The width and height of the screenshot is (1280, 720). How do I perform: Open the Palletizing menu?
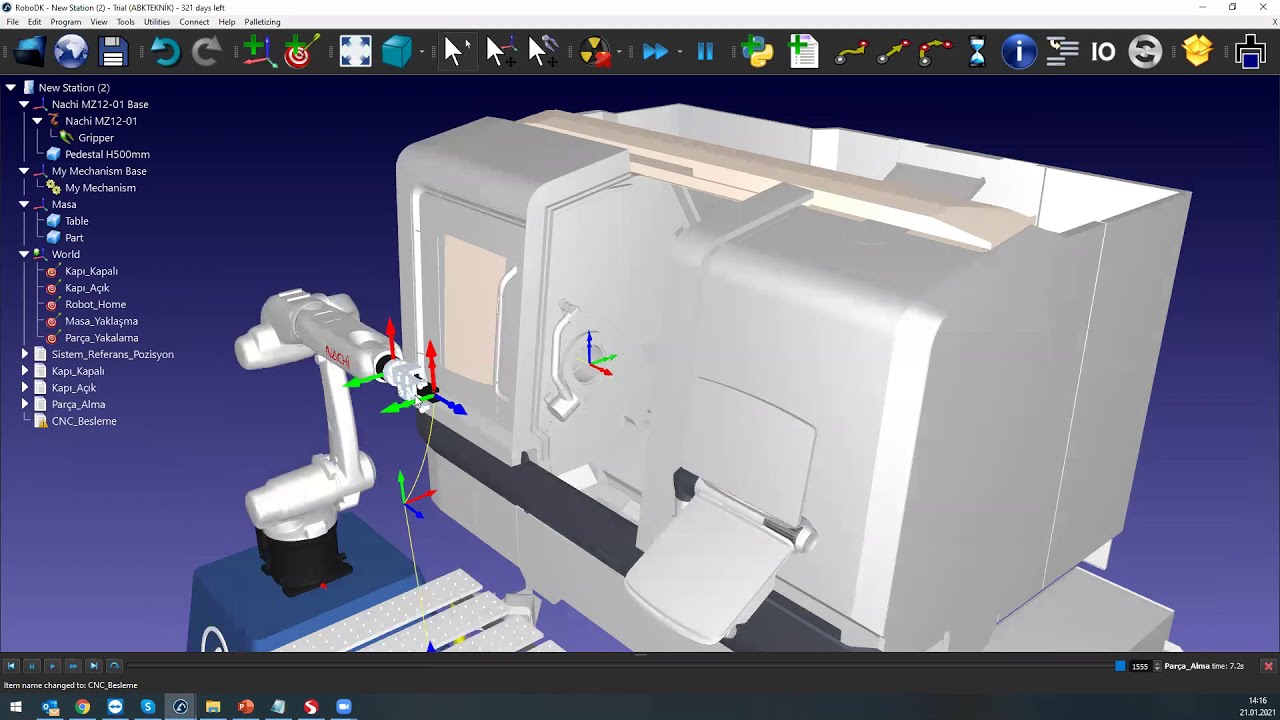pyautogui.click(x=262, y=21)
